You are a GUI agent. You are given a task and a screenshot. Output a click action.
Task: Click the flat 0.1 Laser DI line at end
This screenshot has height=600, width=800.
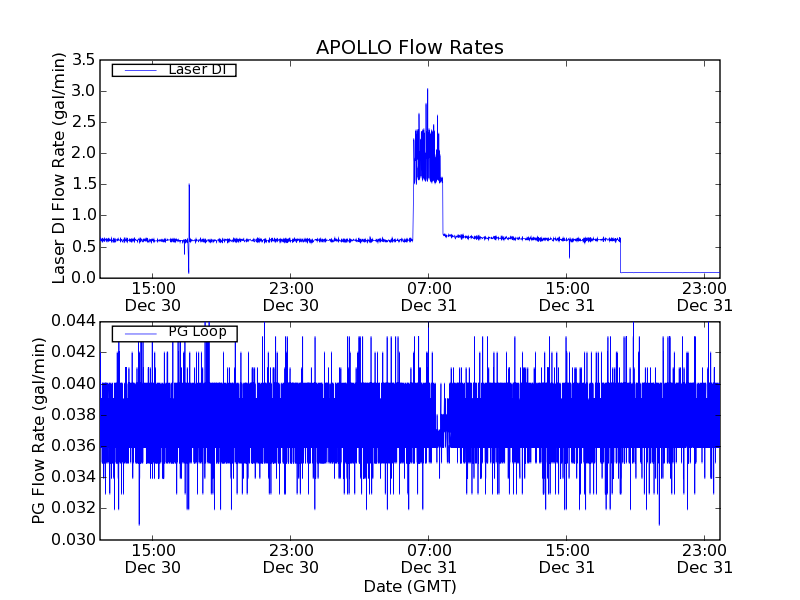click(670, 272)
